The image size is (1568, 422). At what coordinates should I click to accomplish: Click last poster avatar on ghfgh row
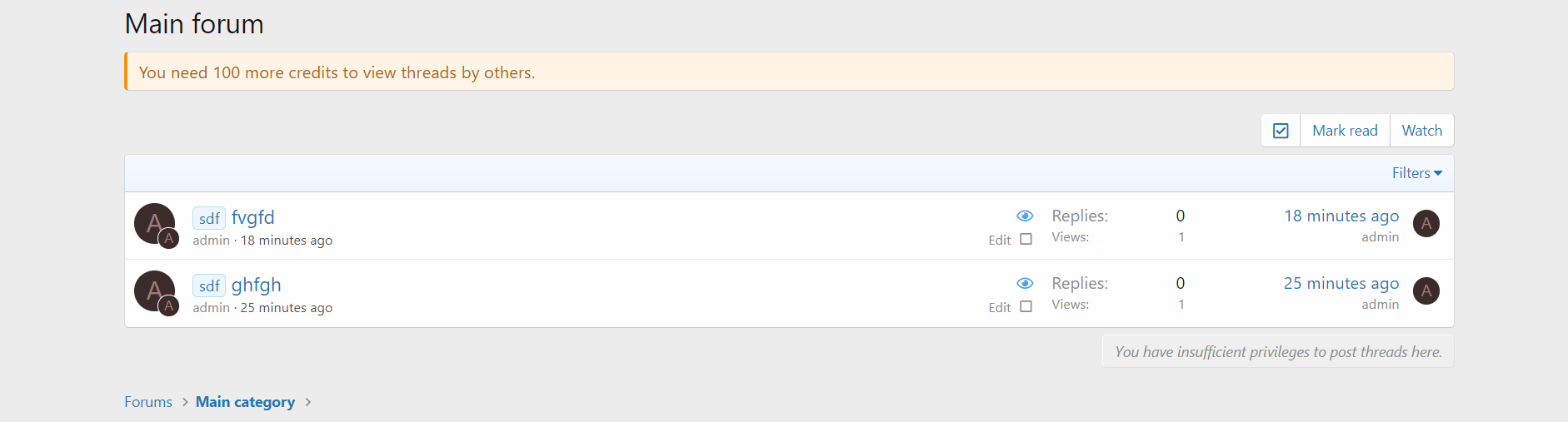1426,290
